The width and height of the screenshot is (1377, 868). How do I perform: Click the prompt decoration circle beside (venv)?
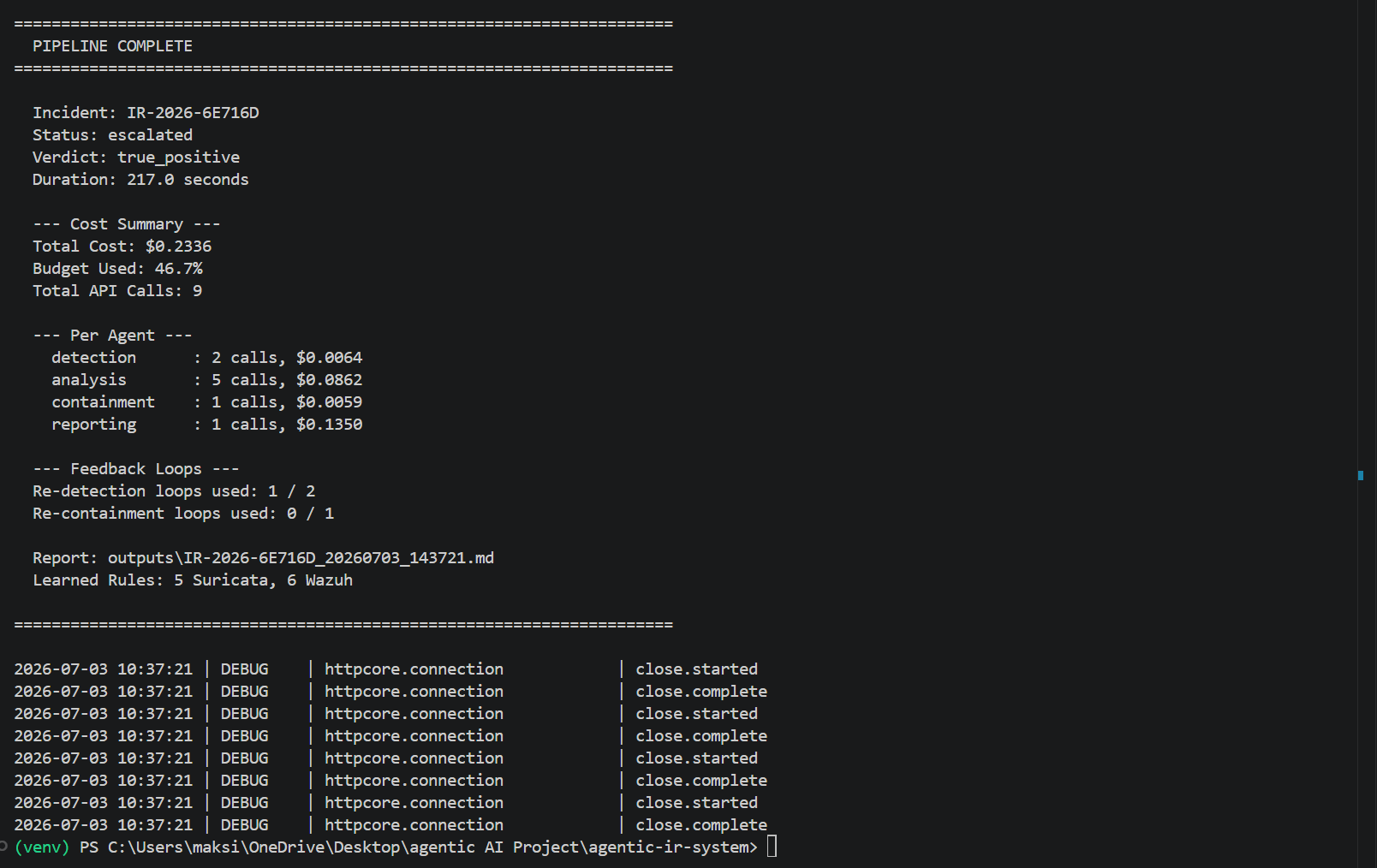[x=3, y=847]
